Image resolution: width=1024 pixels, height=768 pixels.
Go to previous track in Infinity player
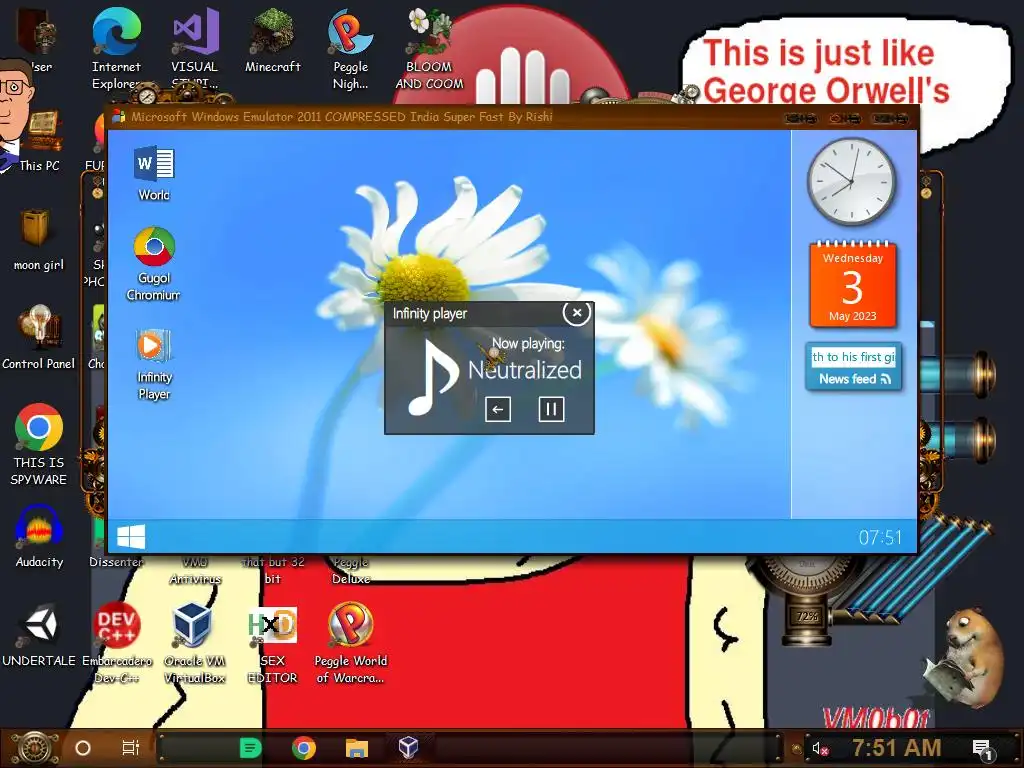pyautogui.click(x=498, y=409)
